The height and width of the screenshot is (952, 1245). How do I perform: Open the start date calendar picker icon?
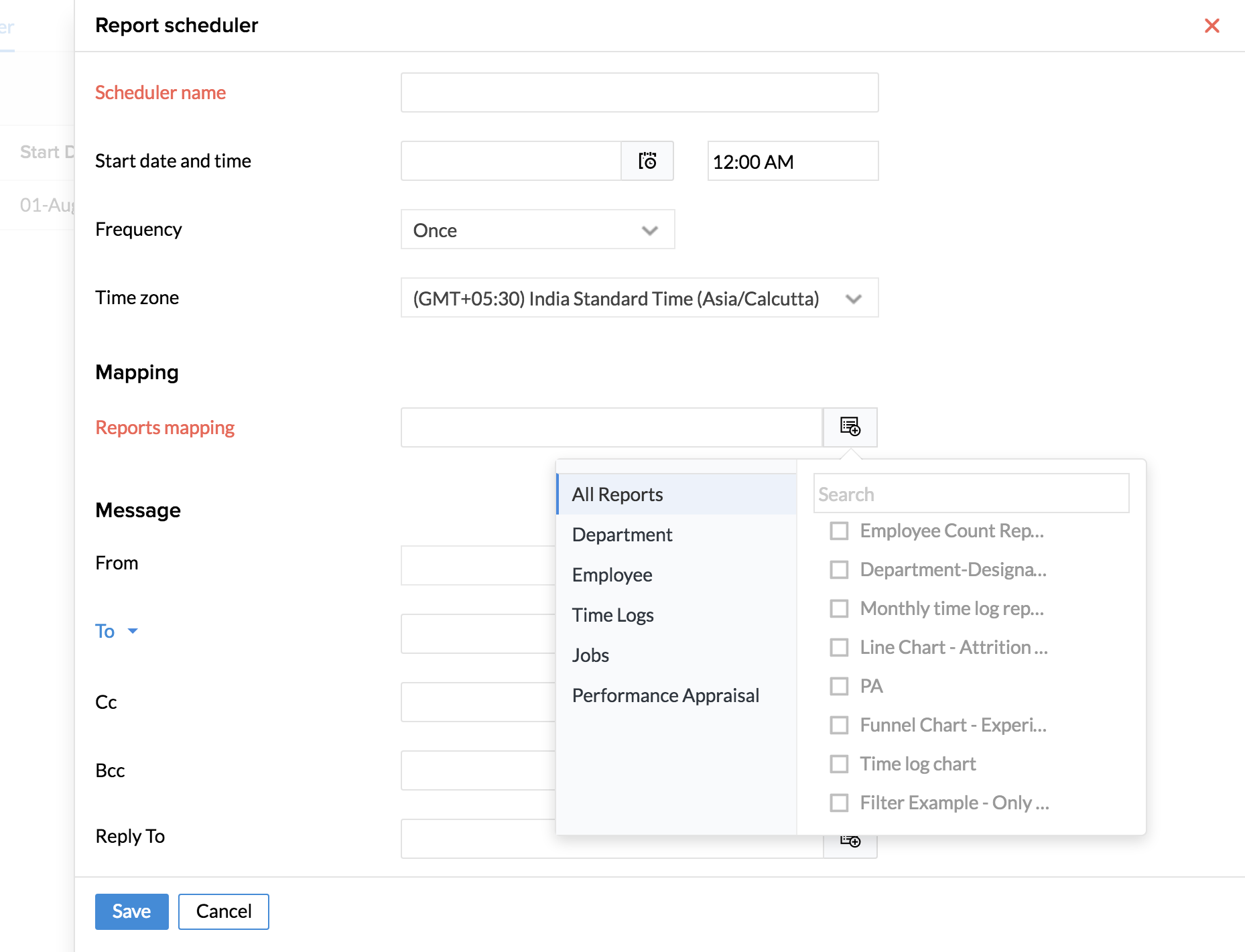pos(647,161)
